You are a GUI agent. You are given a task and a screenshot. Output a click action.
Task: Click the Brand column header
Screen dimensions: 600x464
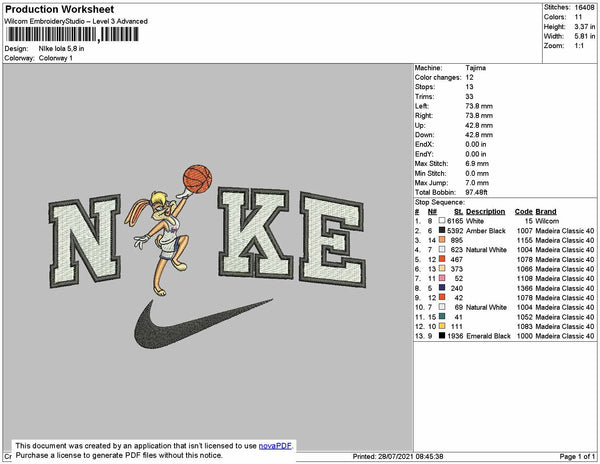546,212
